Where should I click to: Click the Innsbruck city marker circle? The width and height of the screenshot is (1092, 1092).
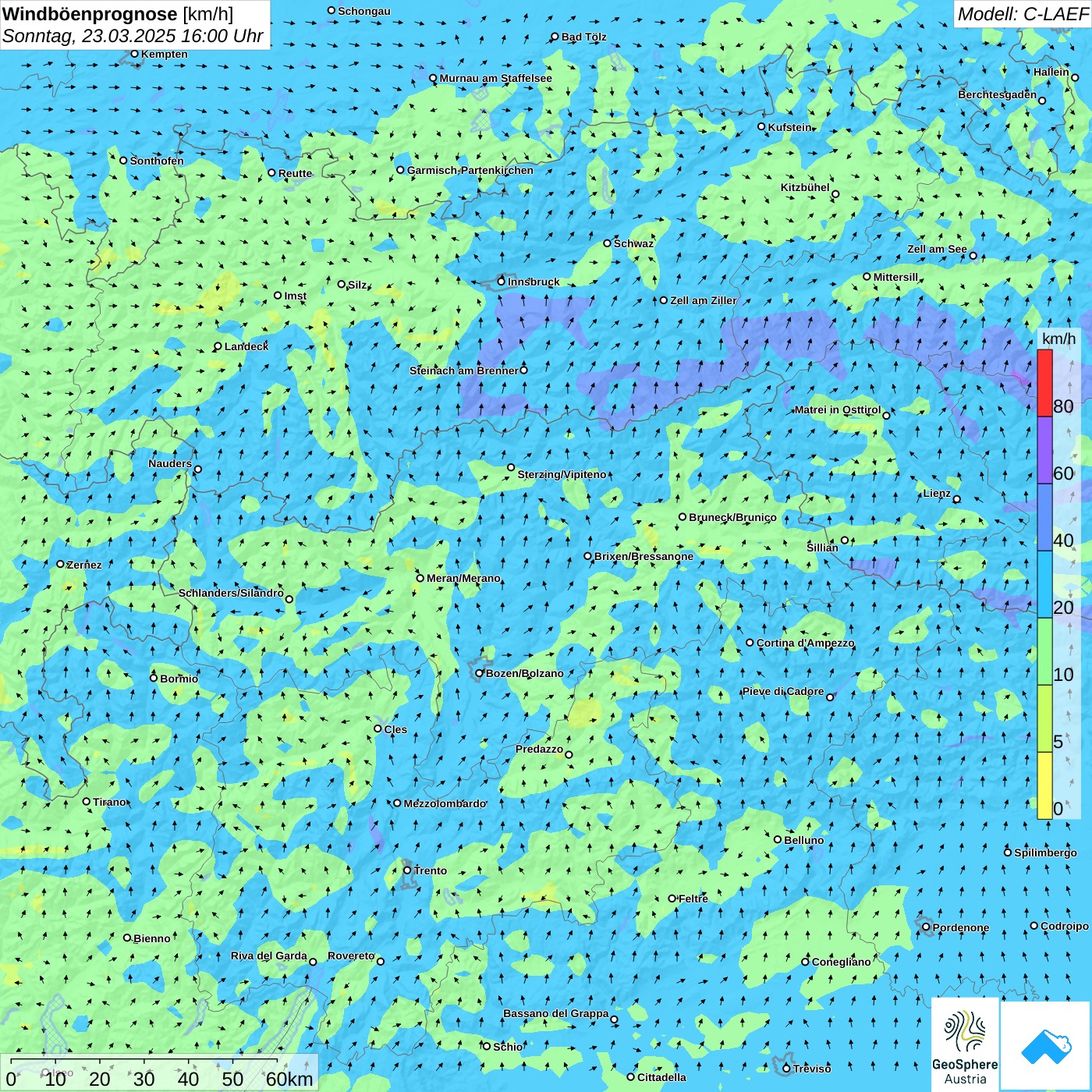tap(502, 282)
